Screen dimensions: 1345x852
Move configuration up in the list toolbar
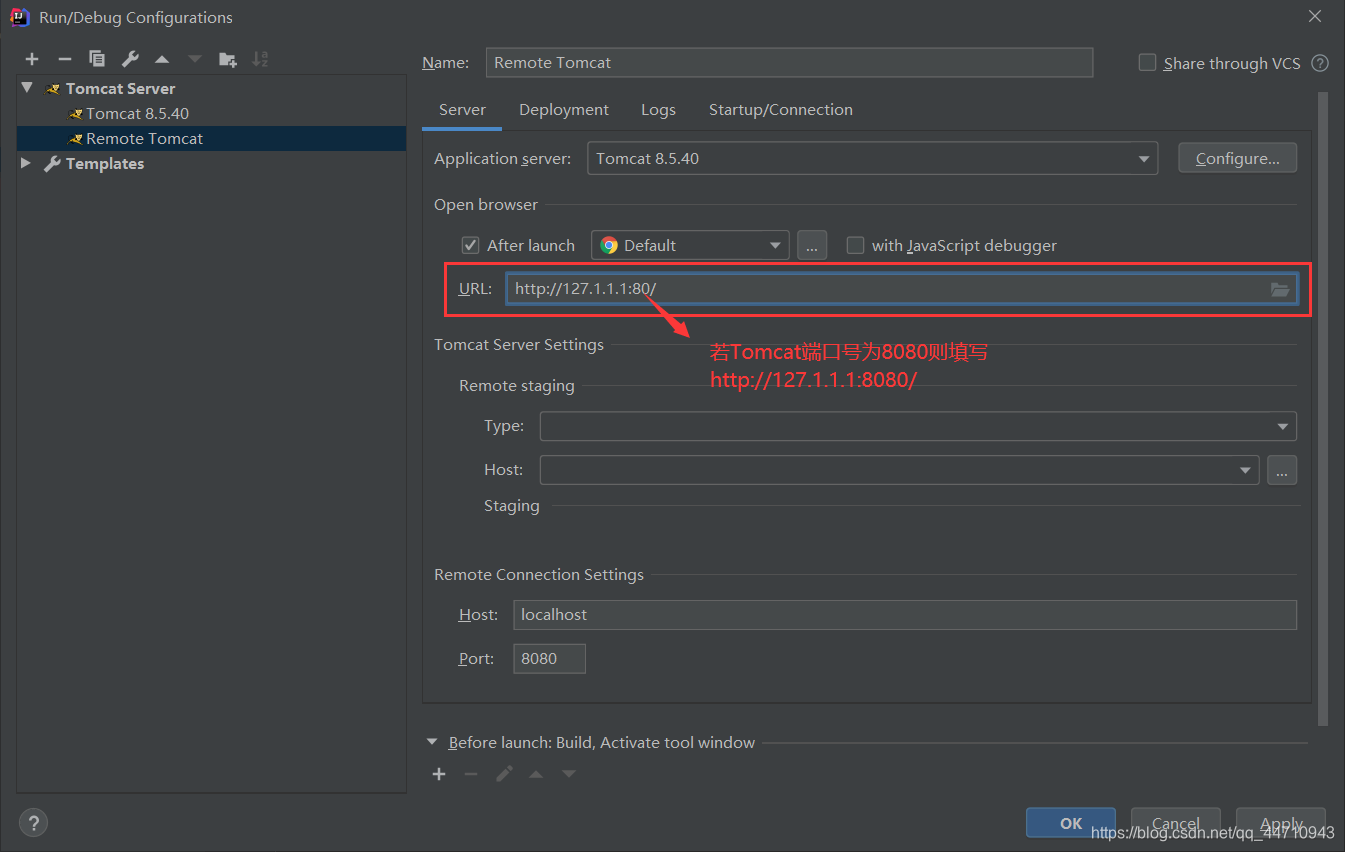click(162, 59)
